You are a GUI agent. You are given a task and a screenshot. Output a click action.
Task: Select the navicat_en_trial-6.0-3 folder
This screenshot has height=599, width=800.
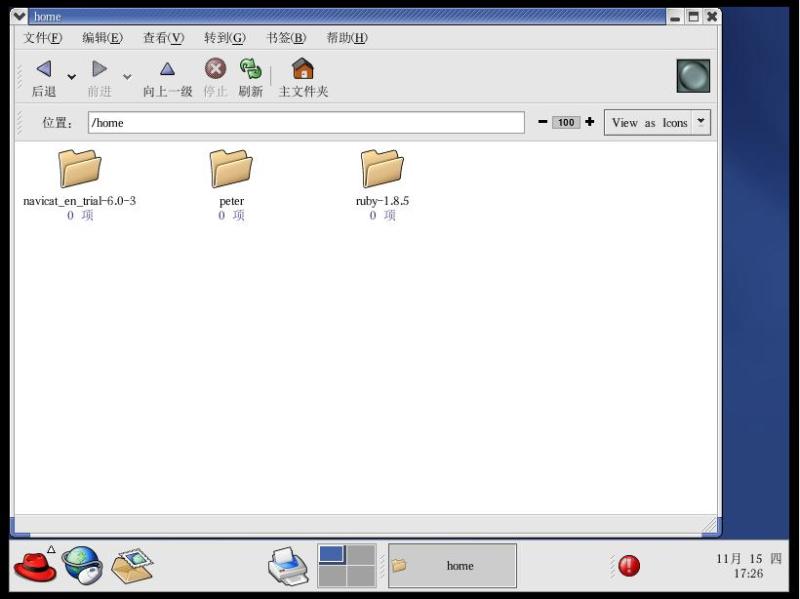coord(80,168)
